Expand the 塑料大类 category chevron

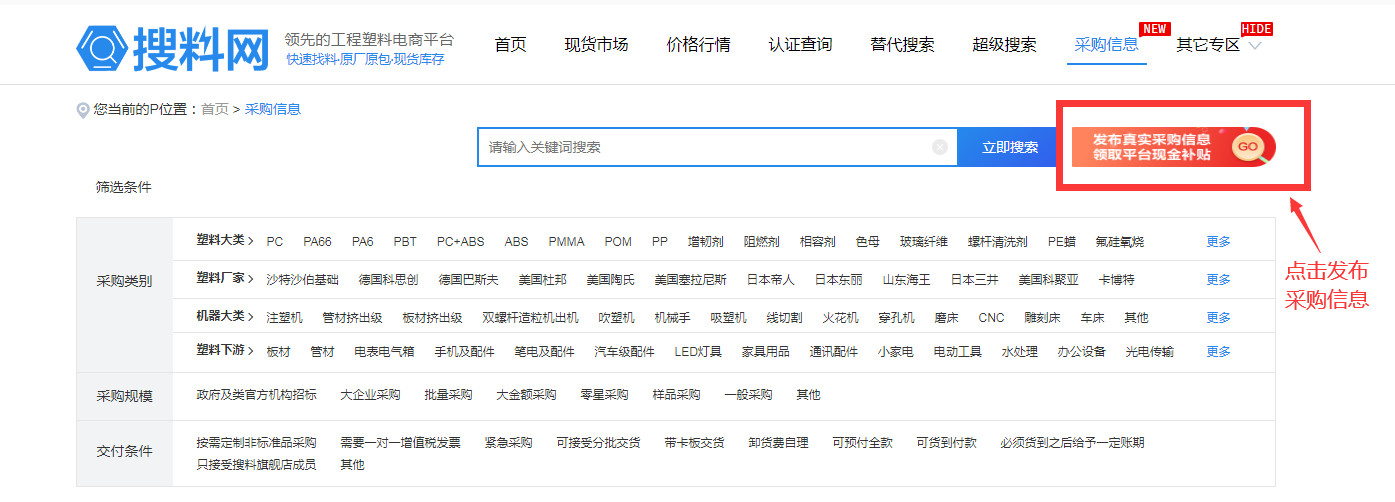[x=251, y=241]
